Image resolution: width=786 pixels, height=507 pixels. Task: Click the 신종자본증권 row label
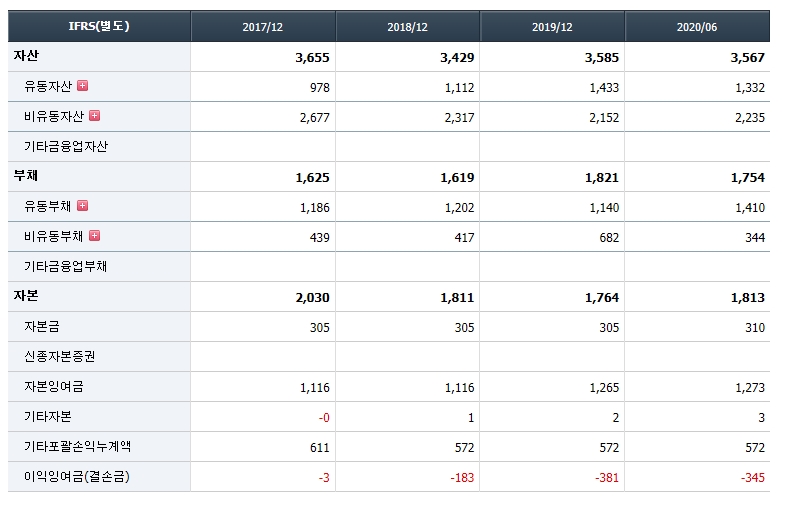point(60,357)
